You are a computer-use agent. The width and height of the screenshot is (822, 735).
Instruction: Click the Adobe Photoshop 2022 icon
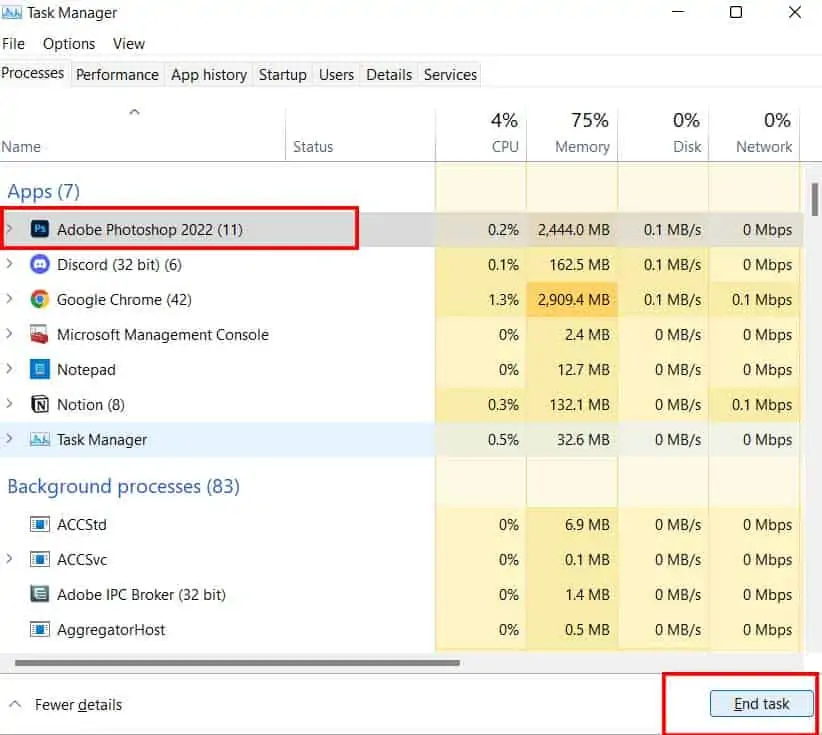click(40, 229)
